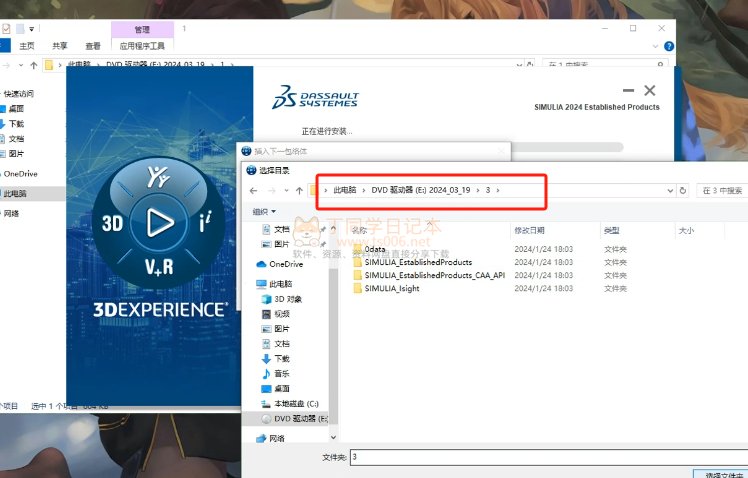Click the 文件夹 name input field
Viewport: 748px width, 478px height.
point(540,456)
